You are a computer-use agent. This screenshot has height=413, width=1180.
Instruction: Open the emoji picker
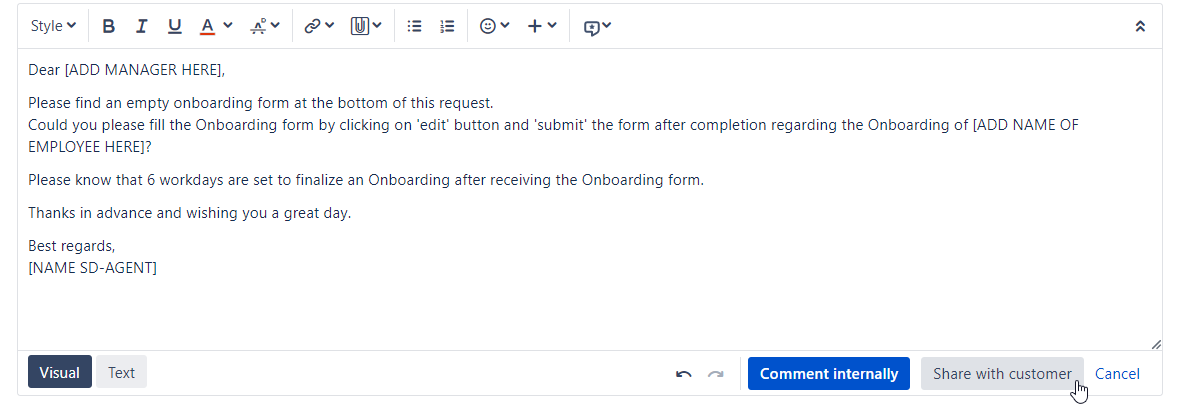[x=495, y=26]
